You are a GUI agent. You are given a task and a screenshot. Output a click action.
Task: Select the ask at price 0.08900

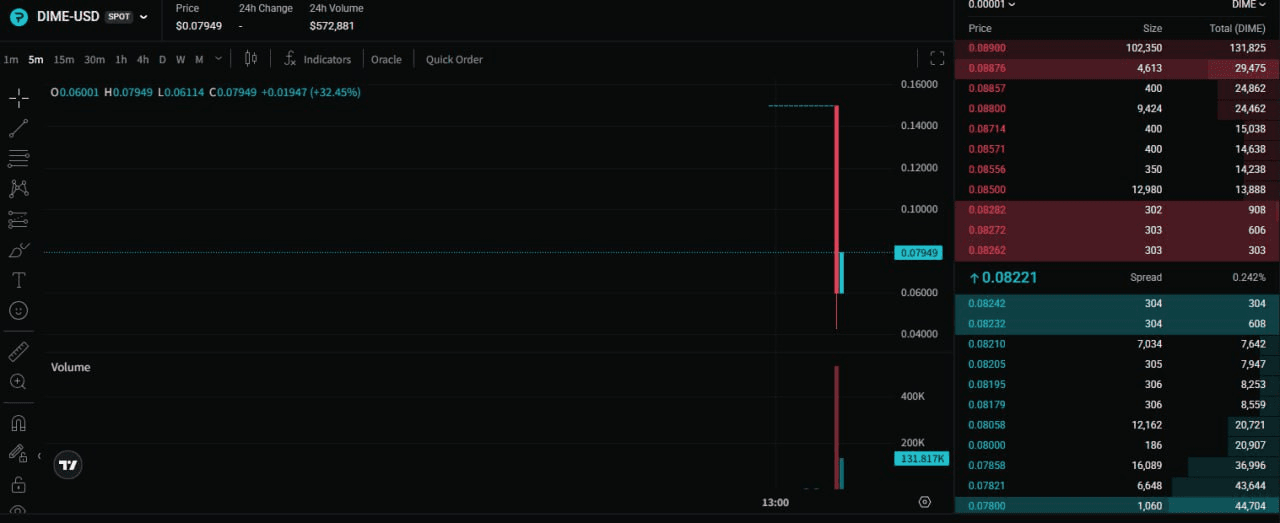point(1117,48)
